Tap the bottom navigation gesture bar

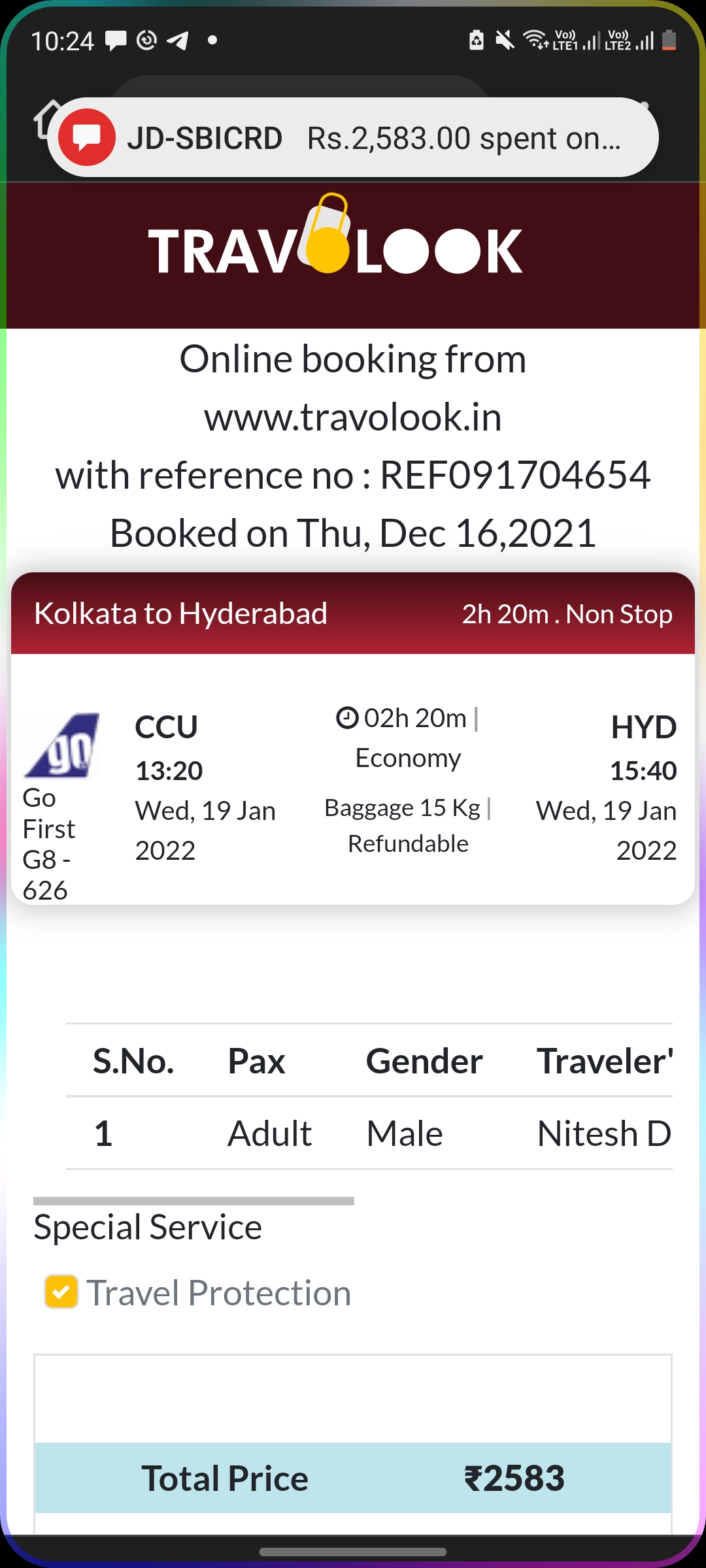(353, 1552)
